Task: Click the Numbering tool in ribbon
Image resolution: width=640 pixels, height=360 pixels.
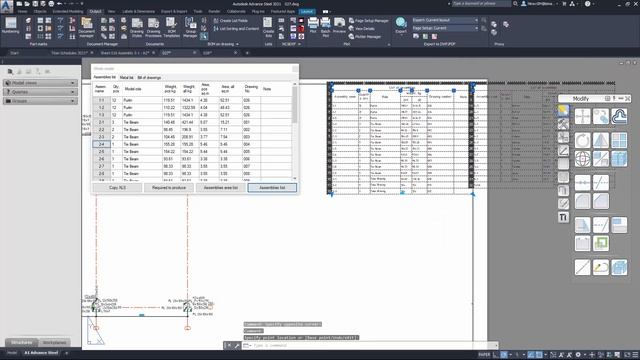Action: coord(11,26)
